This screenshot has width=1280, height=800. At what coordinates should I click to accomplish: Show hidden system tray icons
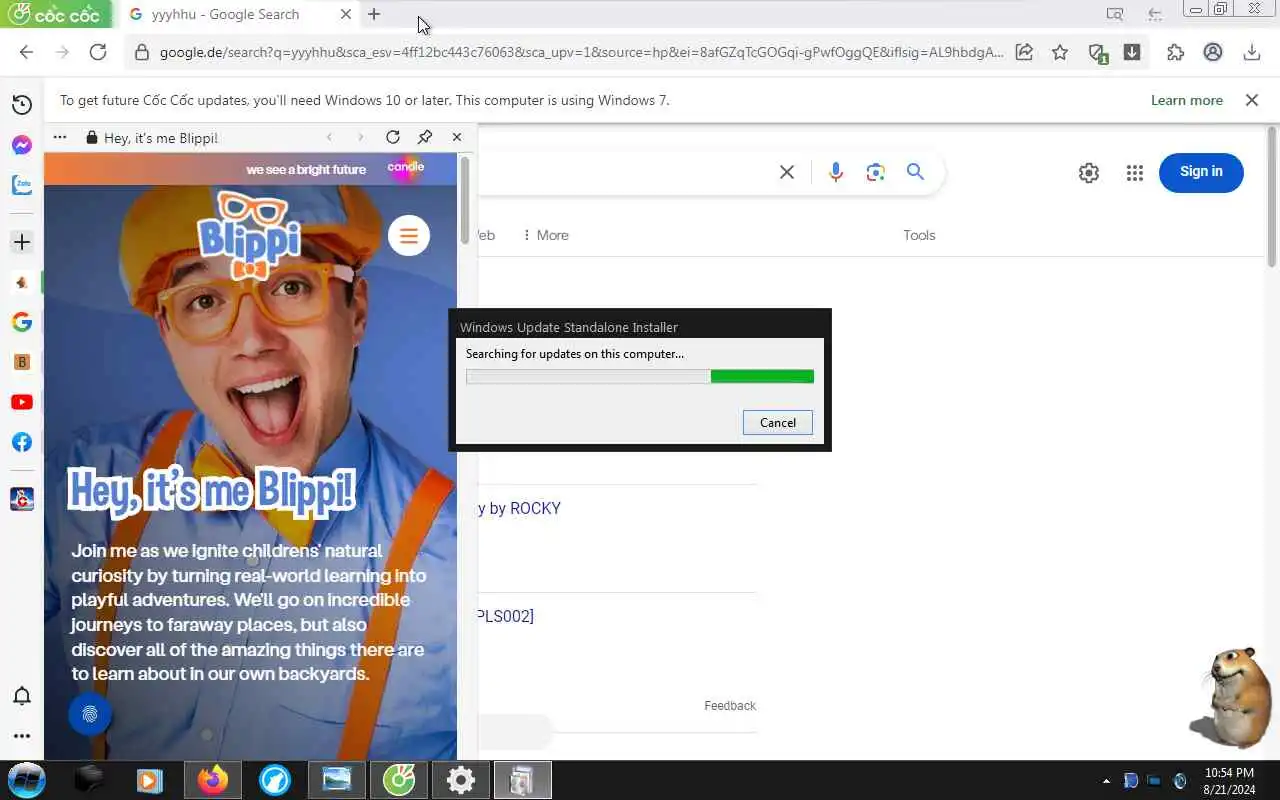click(1106, 781)
